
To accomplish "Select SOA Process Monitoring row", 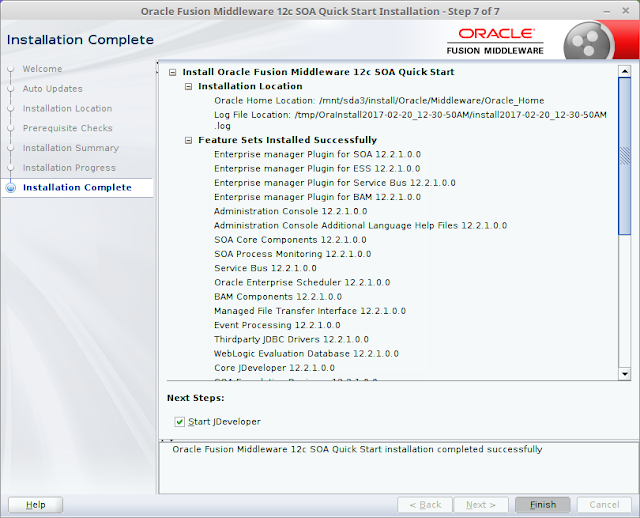I will (x=293, y=254).
